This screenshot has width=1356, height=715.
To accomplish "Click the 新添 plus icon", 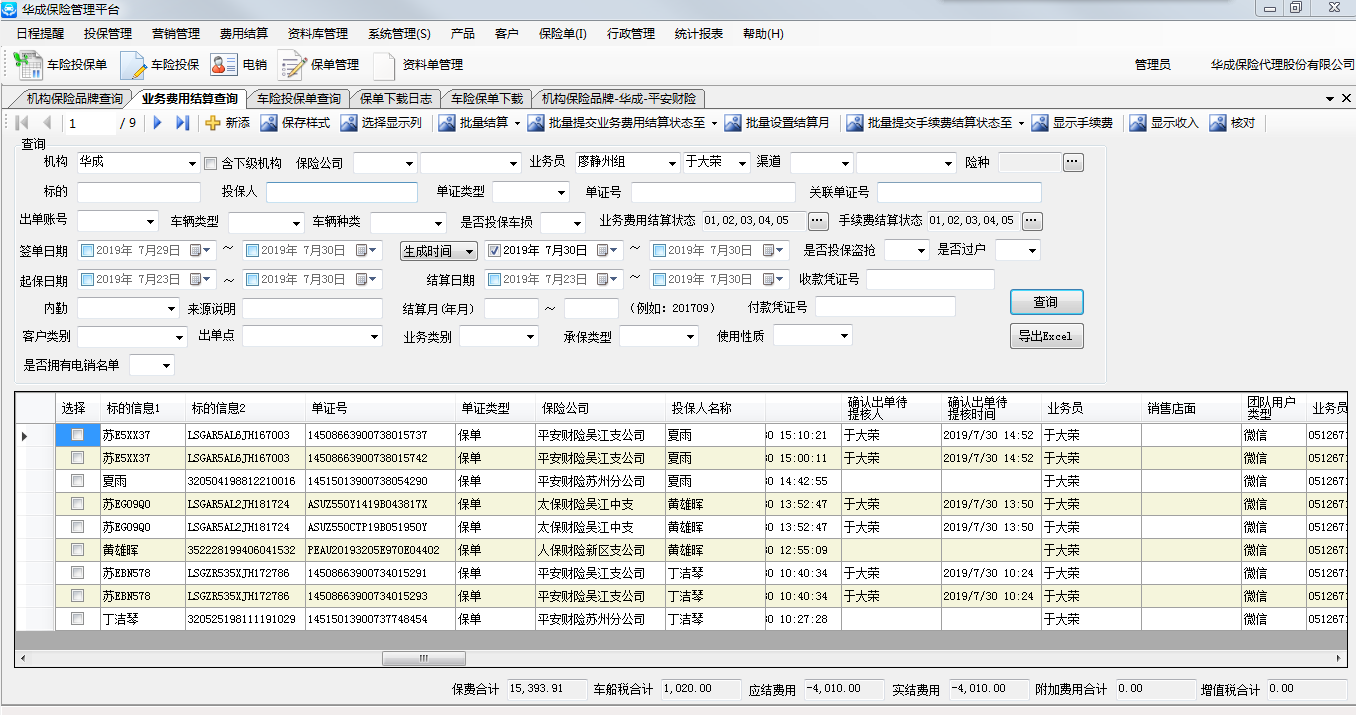I will pos(213,123).
